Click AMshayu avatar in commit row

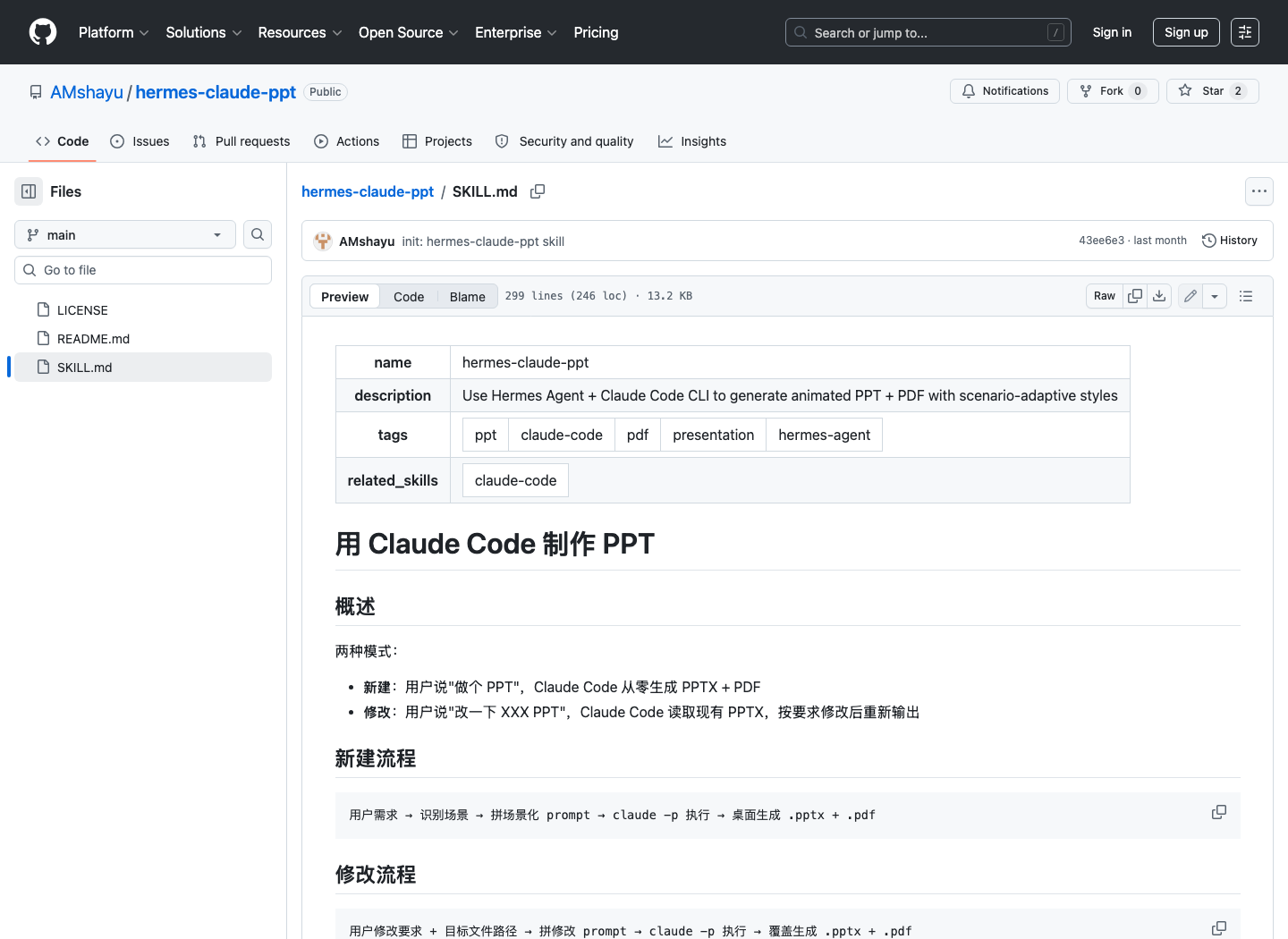coord(323,241)
